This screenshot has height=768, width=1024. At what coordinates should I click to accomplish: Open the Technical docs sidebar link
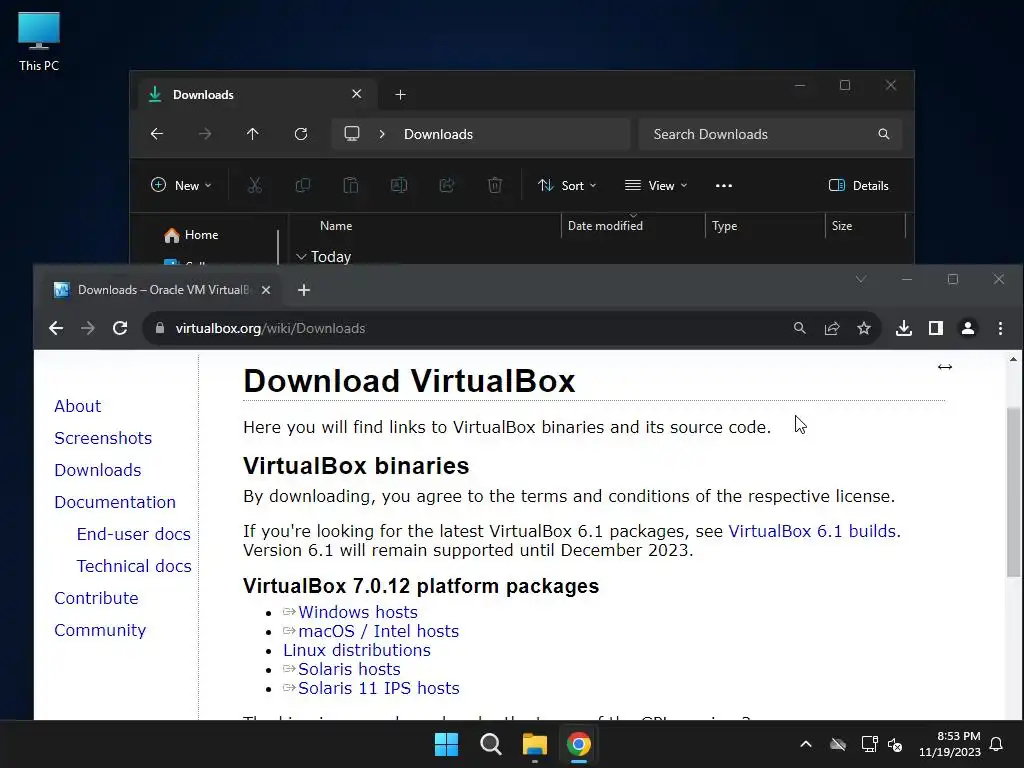tap(134, 566)
